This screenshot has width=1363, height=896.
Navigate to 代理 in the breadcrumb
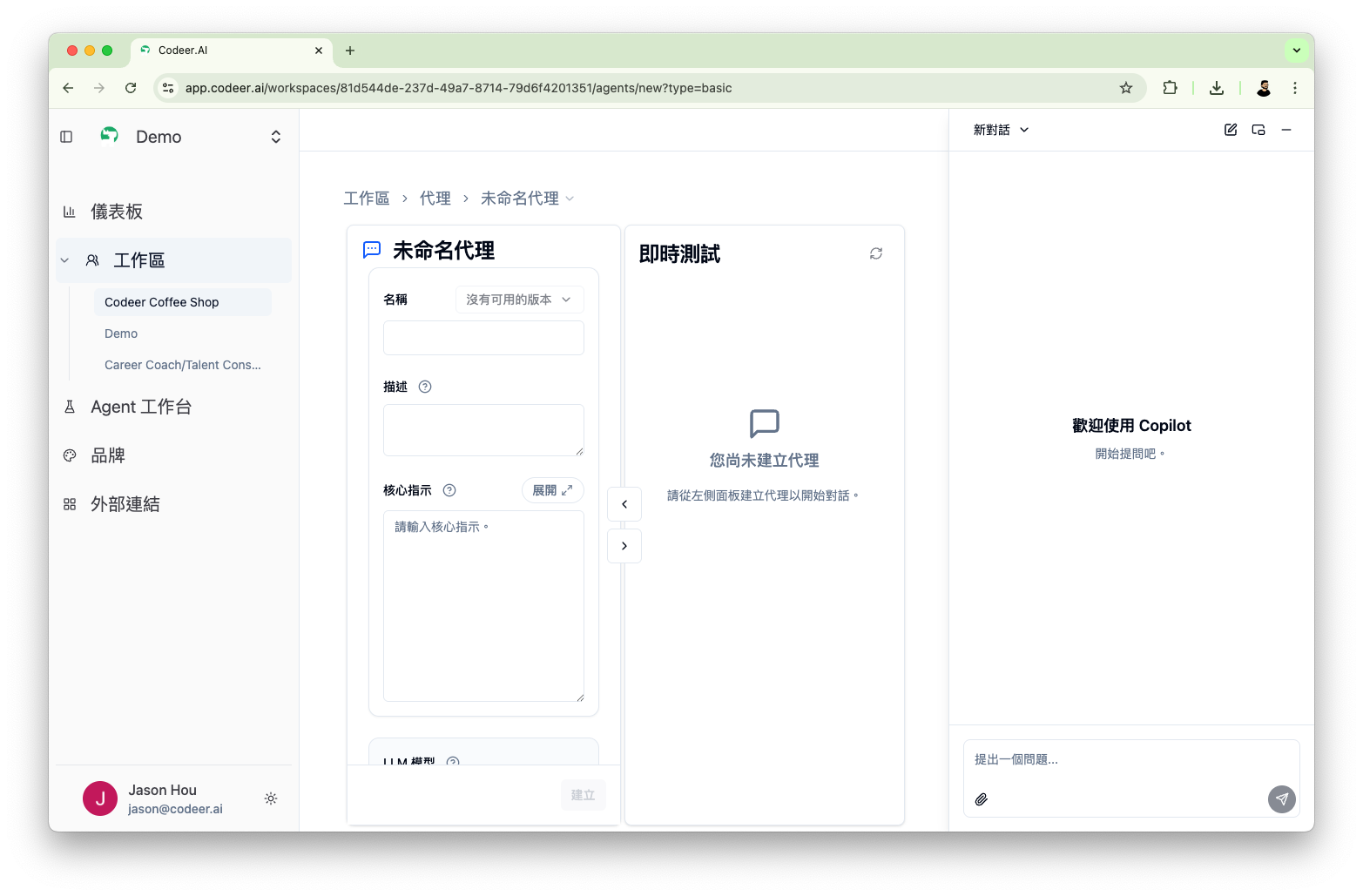tap(435, 198)
